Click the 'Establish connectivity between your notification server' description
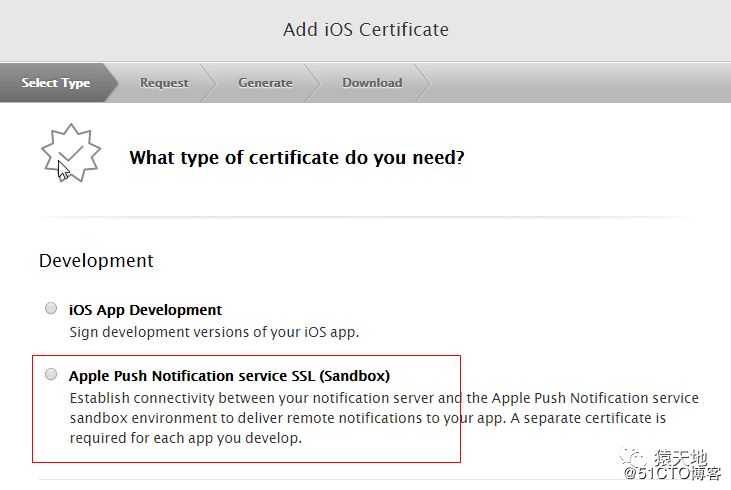731x490 pixels. [x=384, y=418]
